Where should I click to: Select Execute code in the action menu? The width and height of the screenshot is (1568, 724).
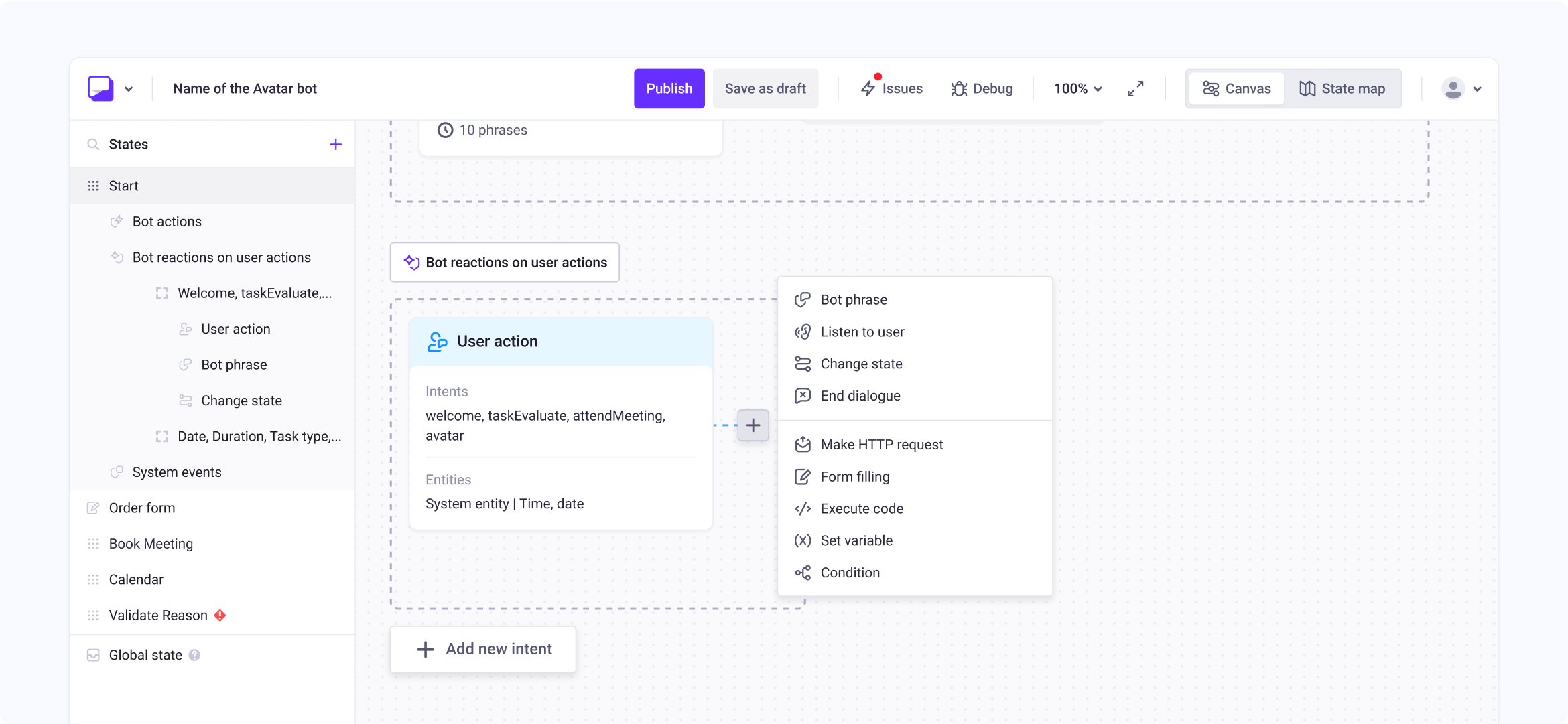tap(861, 508)
